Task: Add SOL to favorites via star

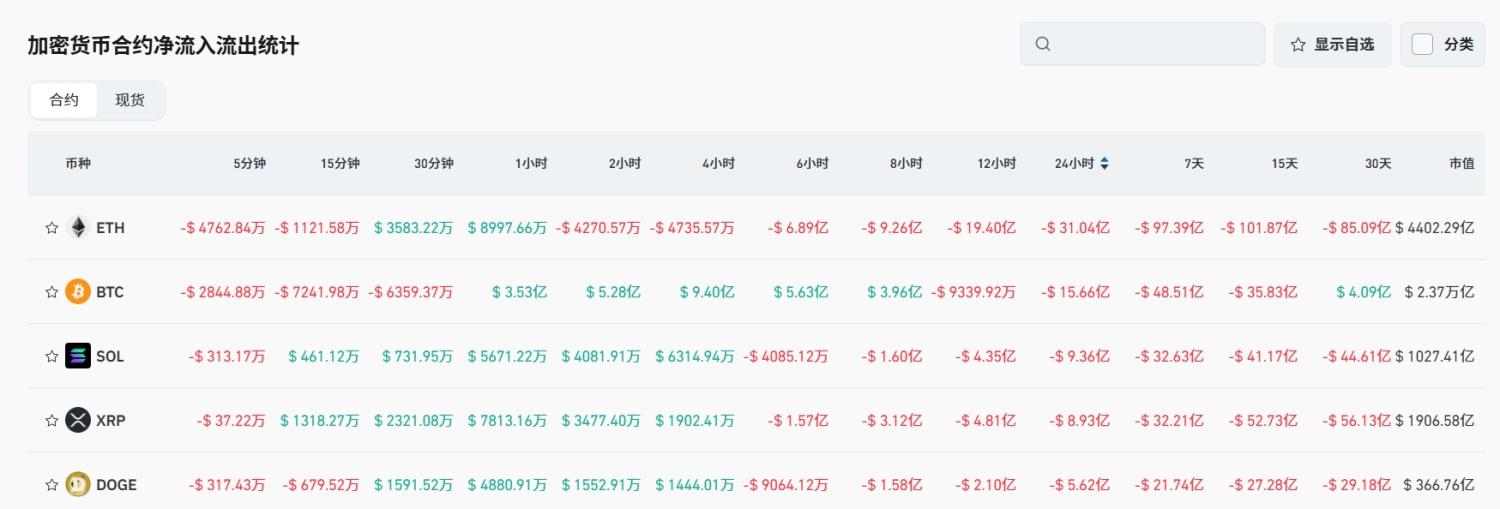Action: (x=52, y=356)
